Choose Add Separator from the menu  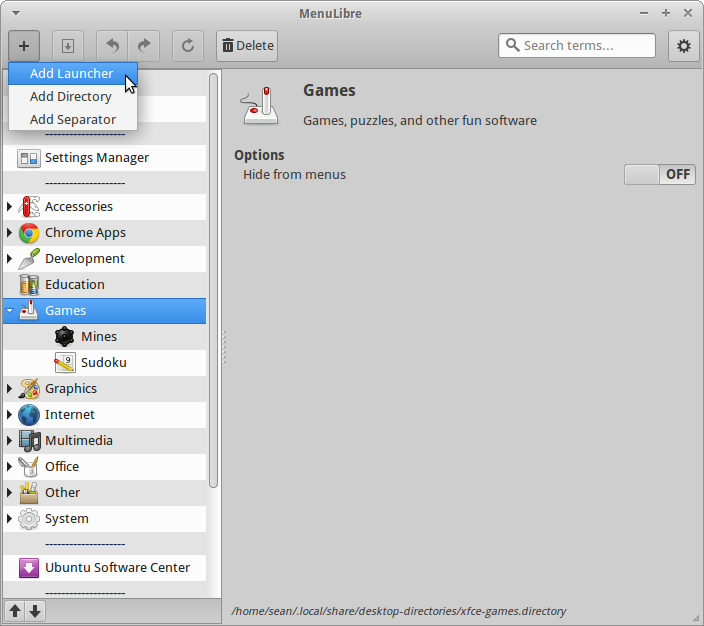click(73, 119)
